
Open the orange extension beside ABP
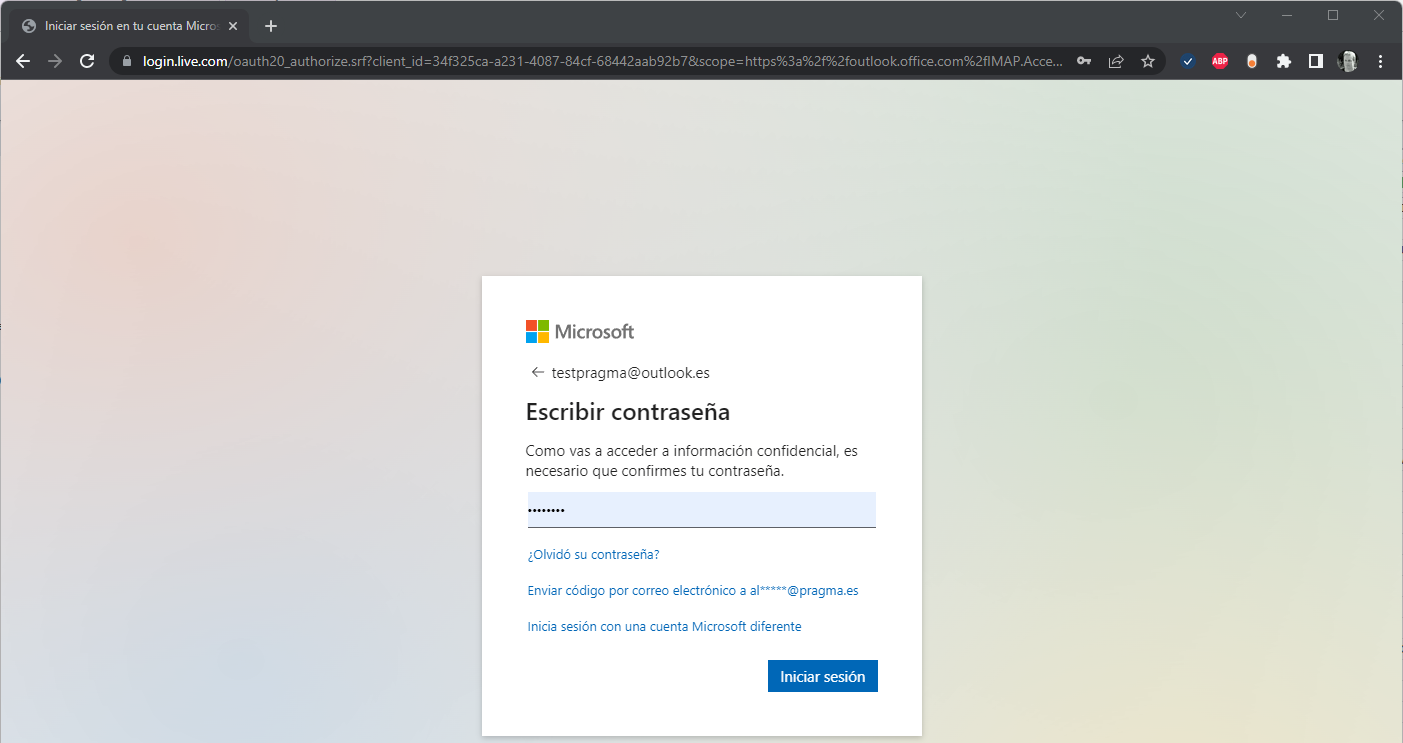tap(1252, 61)
